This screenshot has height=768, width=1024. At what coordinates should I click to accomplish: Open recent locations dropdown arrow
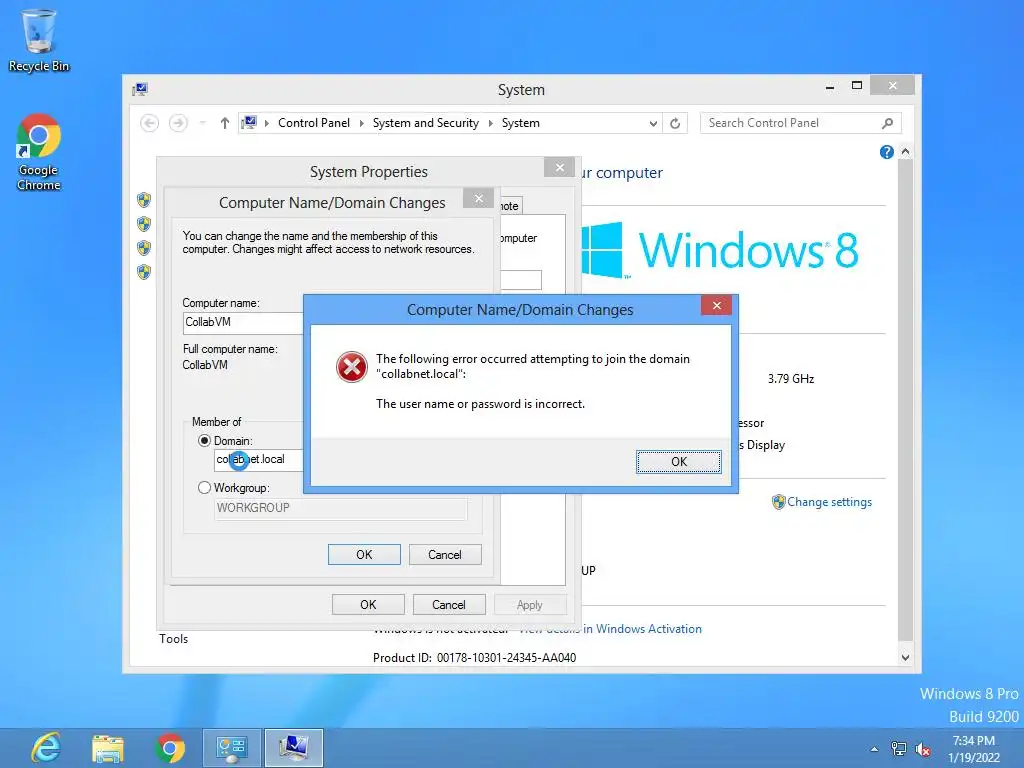coord(202,123)
